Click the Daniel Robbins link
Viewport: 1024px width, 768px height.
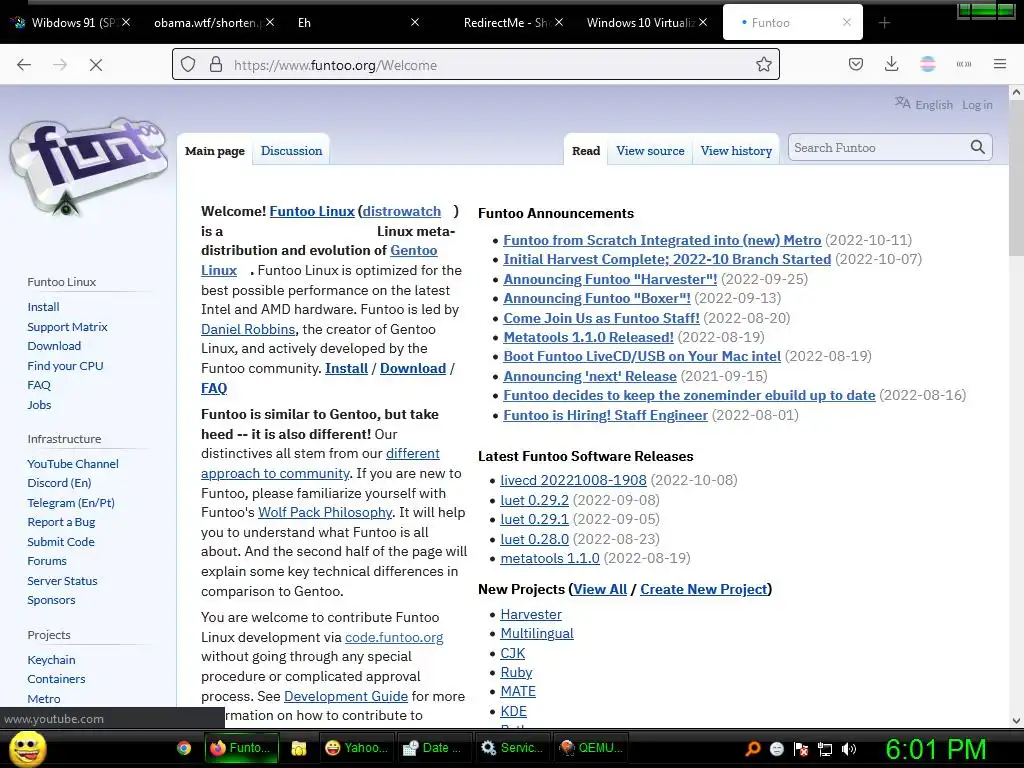click(248, 329)
